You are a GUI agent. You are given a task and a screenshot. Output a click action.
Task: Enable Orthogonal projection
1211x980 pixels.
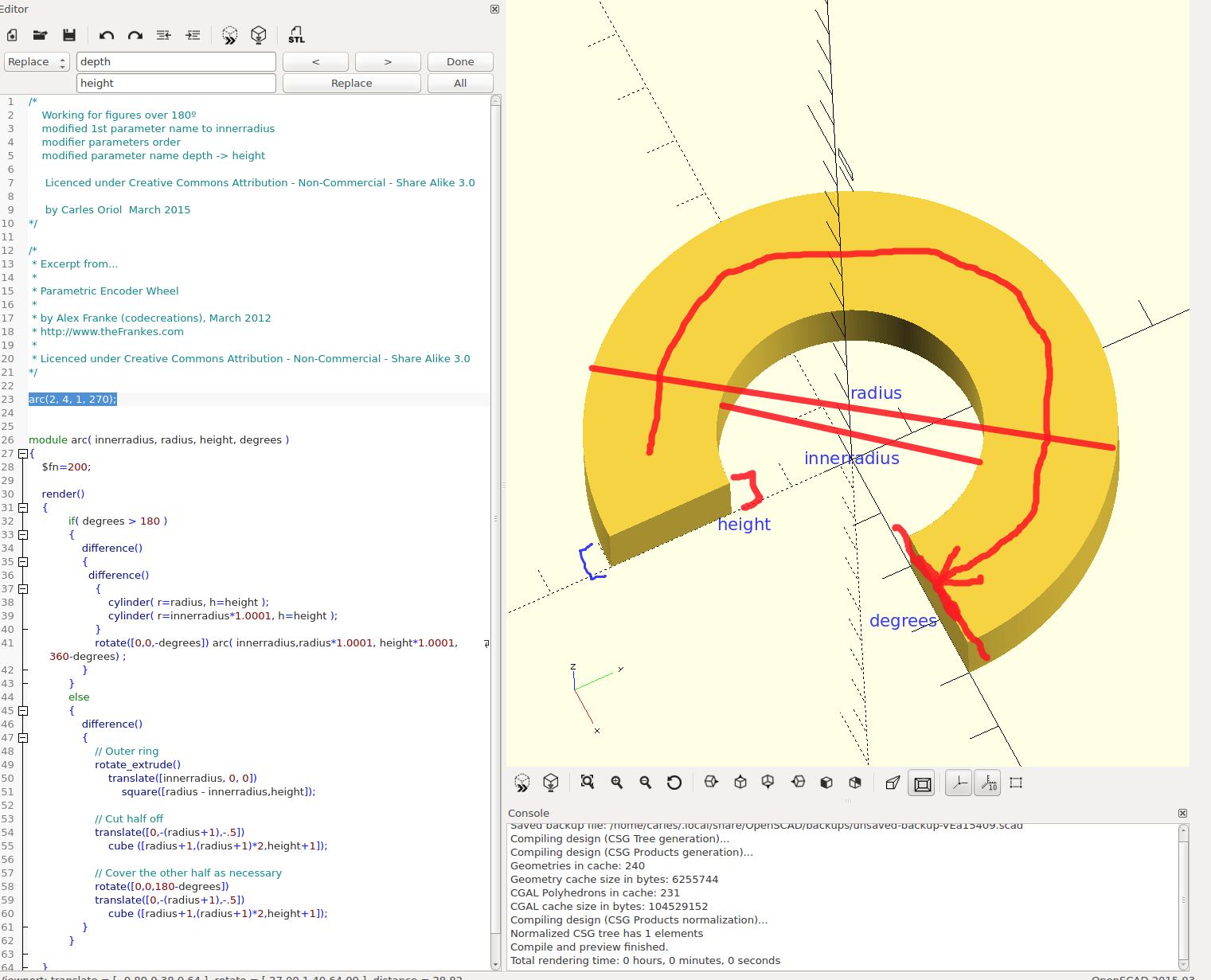click(x=922, y=783)
